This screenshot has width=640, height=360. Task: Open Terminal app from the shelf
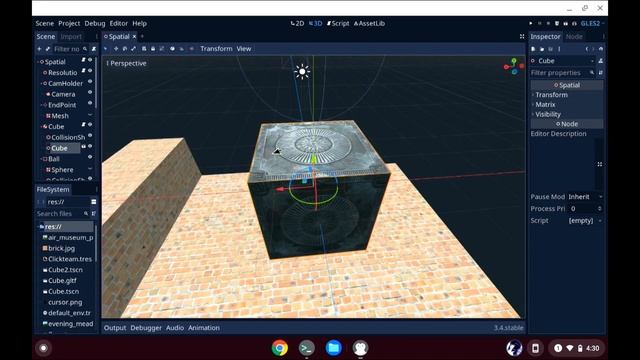coord(307,348)
